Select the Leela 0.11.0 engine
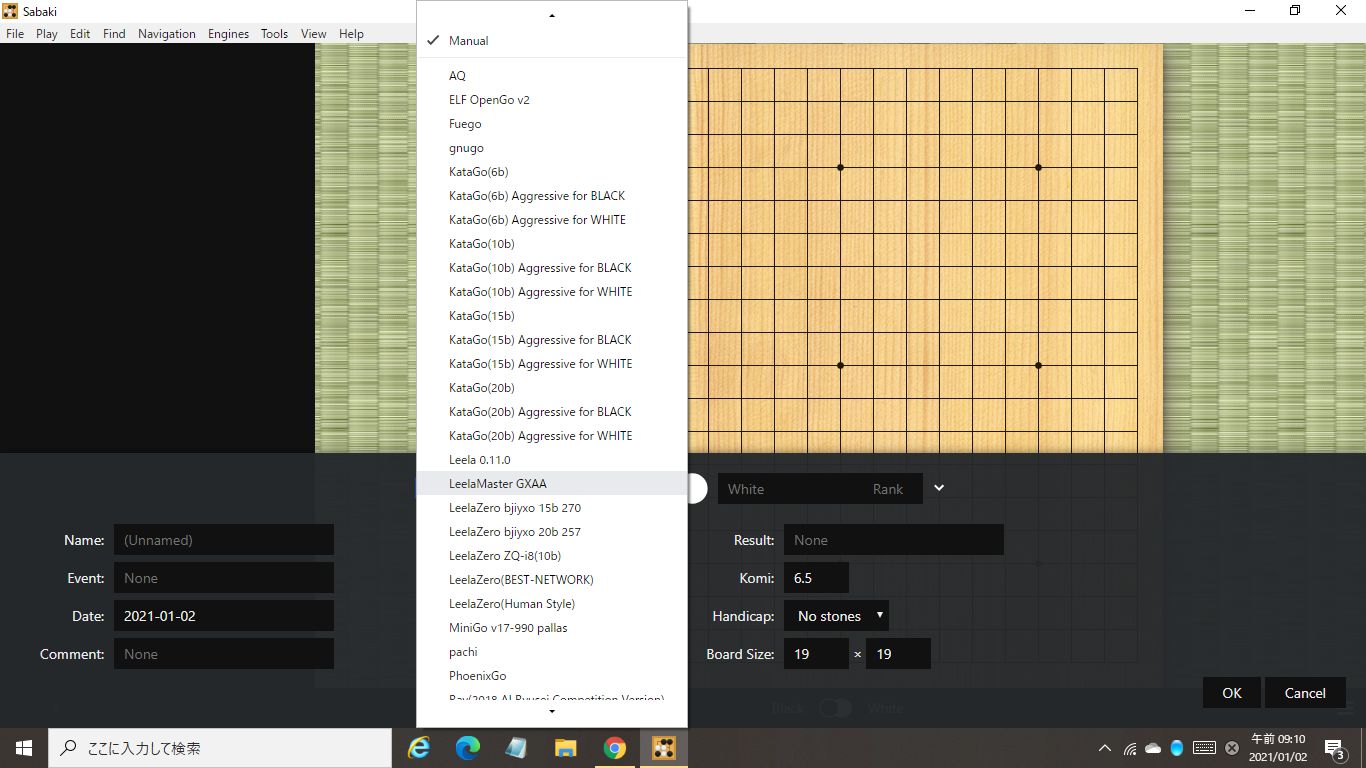This screenshot has height=768, width=1366. 552,460
